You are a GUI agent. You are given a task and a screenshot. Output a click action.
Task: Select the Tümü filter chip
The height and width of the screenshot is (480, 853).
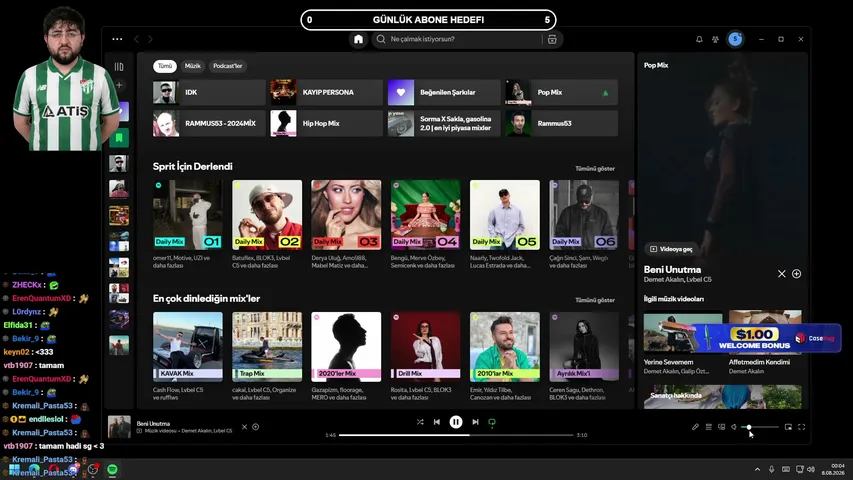(x=164, y=66)
